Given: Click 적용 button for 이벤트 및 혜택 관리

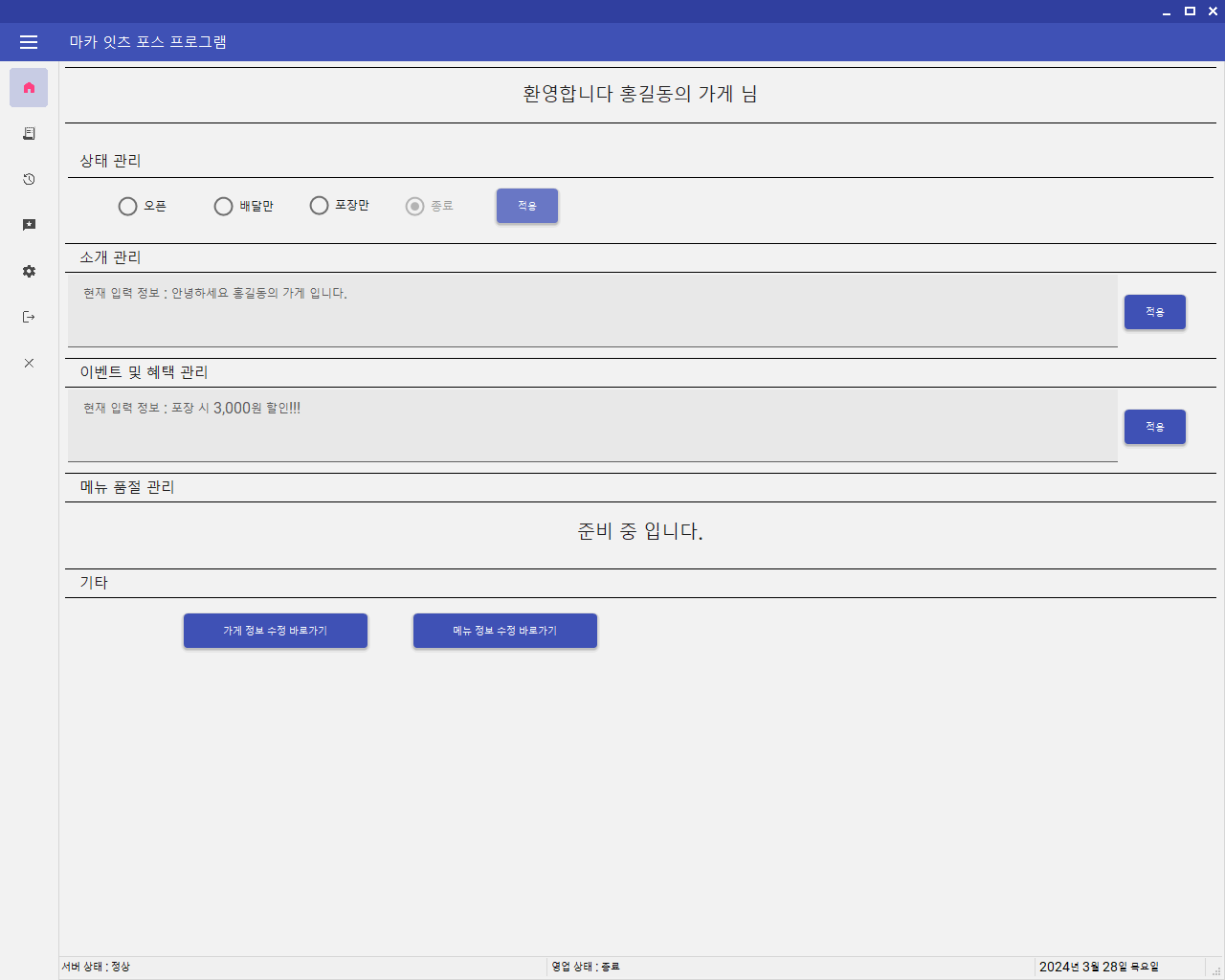Looking at the screenshot, I should pos(1154,427).
